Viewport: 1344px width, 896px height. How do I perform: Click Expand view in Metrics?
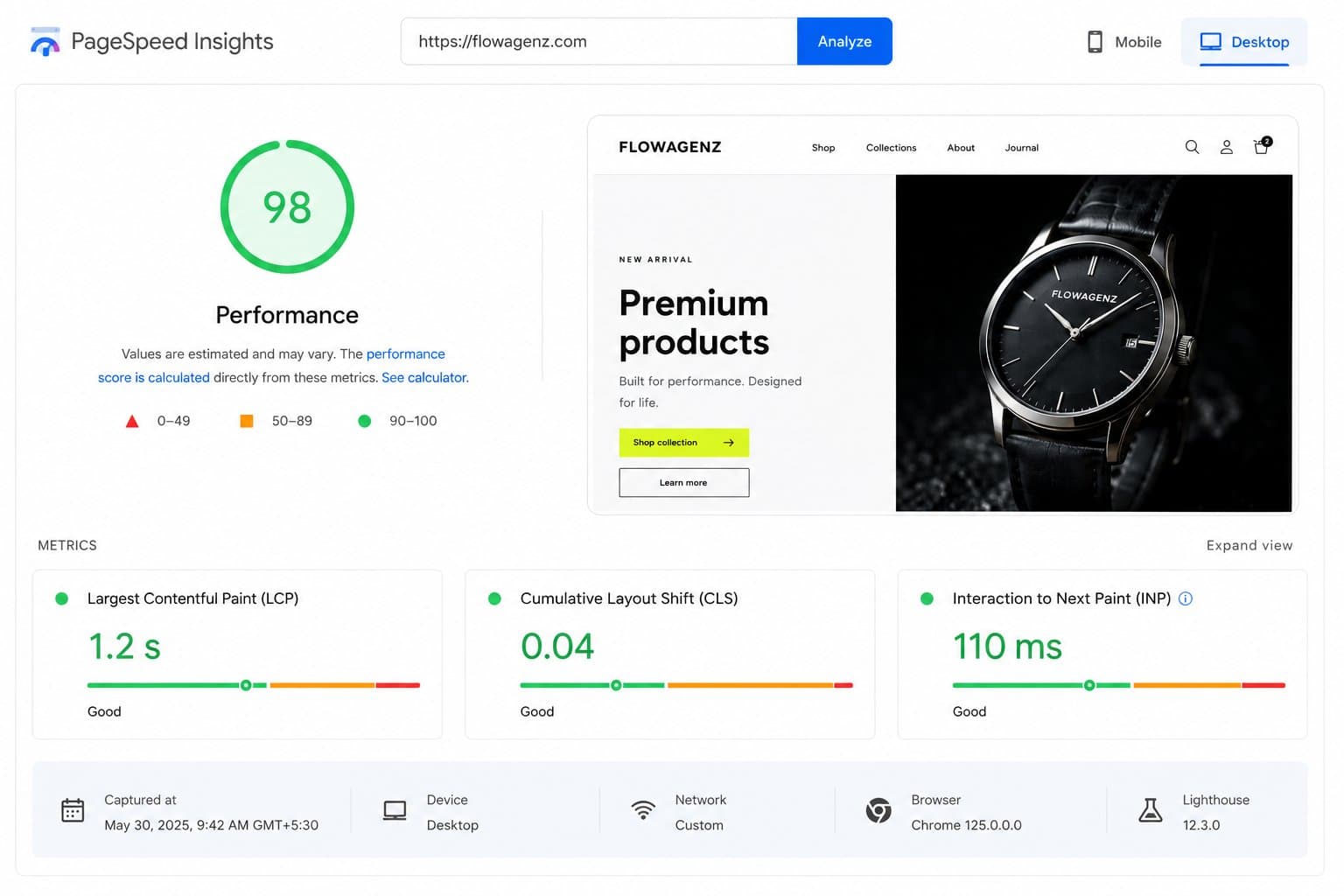1249,545
